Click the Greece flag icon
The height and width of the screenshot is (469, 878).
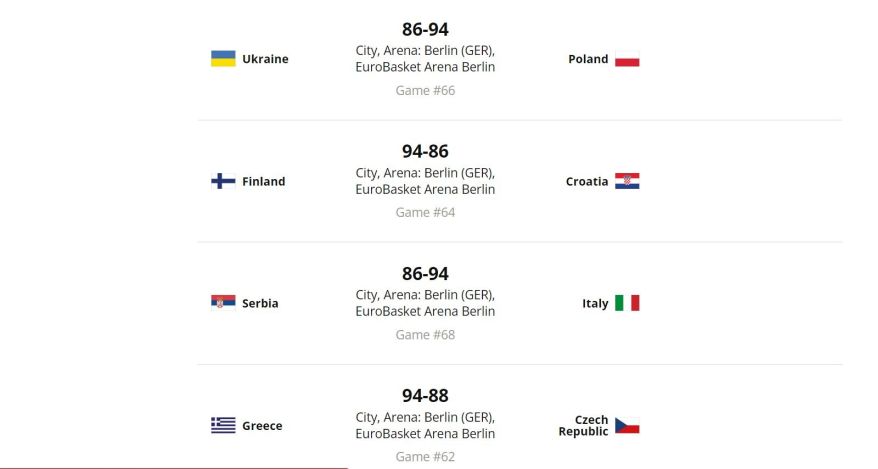[x=223, y=425]
